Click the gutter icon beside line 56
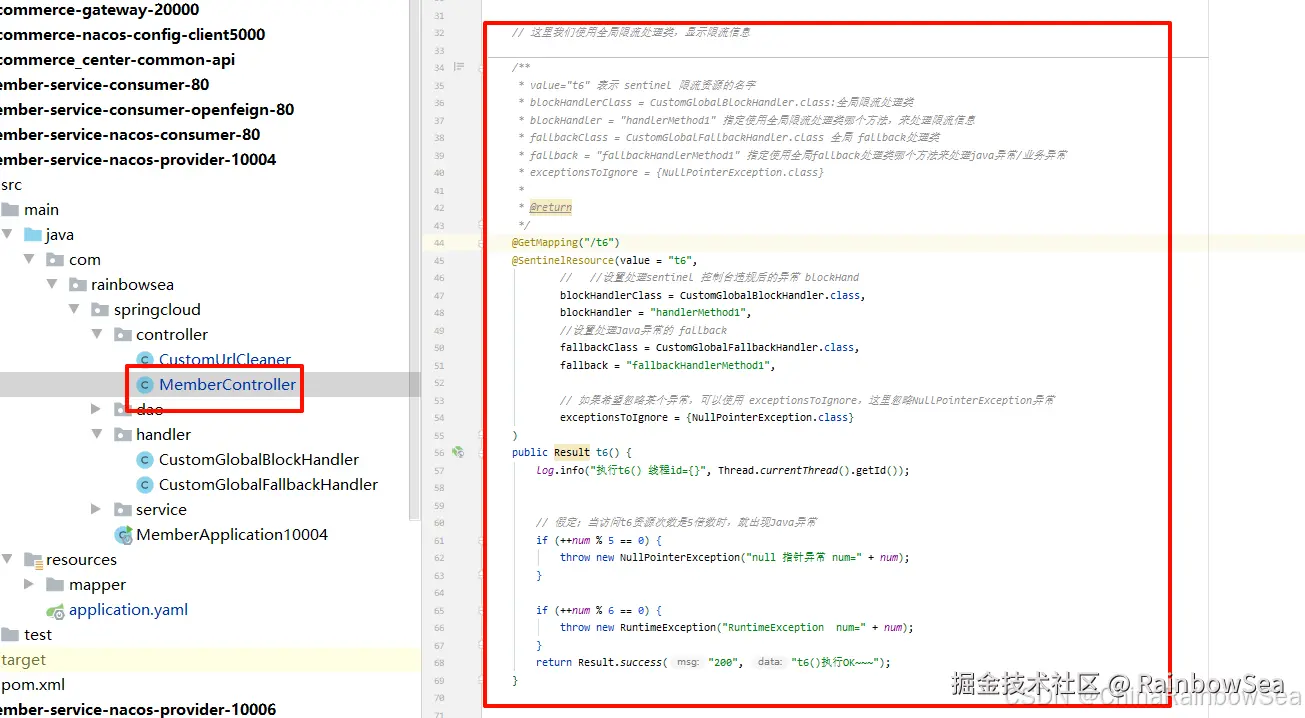Viewport: 1305px width, 718px height. point(458,452)
